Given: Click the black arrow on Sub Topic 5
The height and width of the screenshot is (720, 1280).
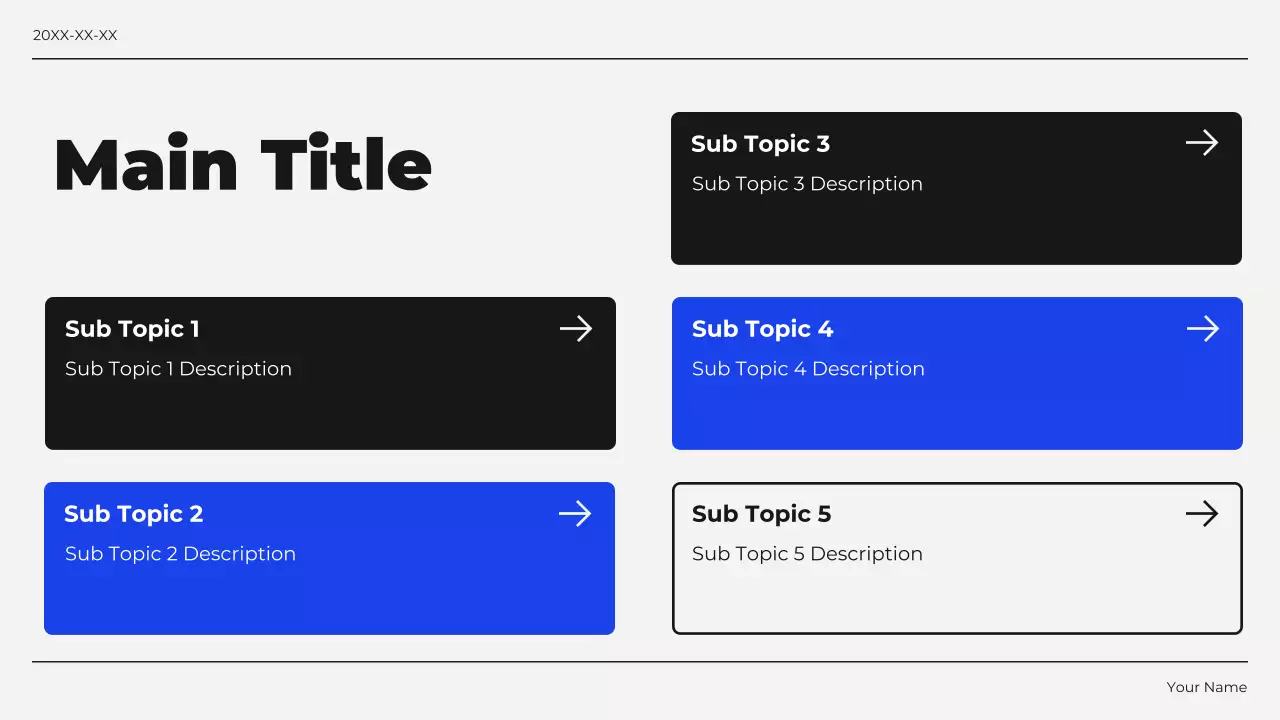Looking at the screenshot, I should (x=1202, y=514).
